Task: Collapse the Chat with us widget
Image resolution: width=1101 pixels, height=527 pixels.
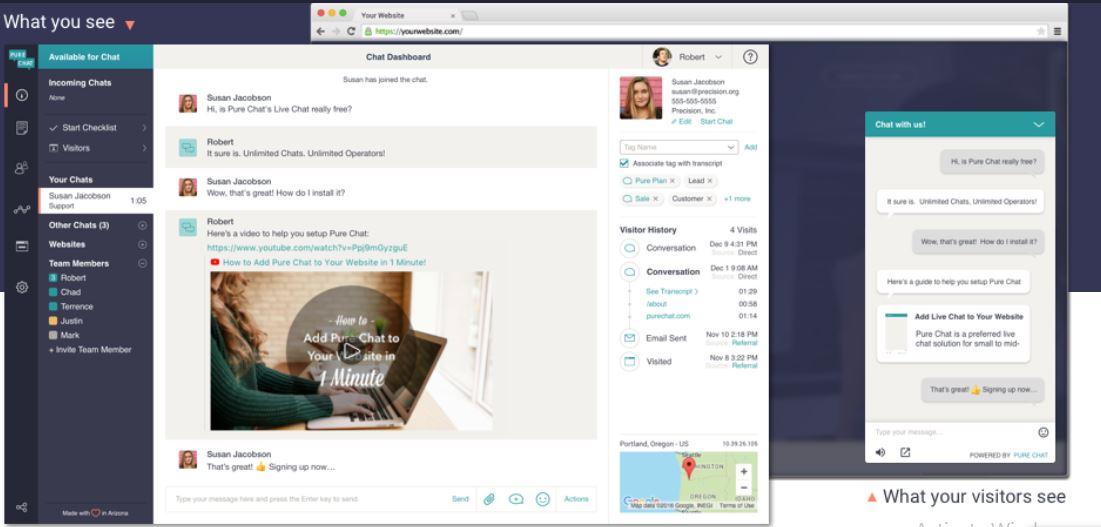Action: (x=1039, y=125)
